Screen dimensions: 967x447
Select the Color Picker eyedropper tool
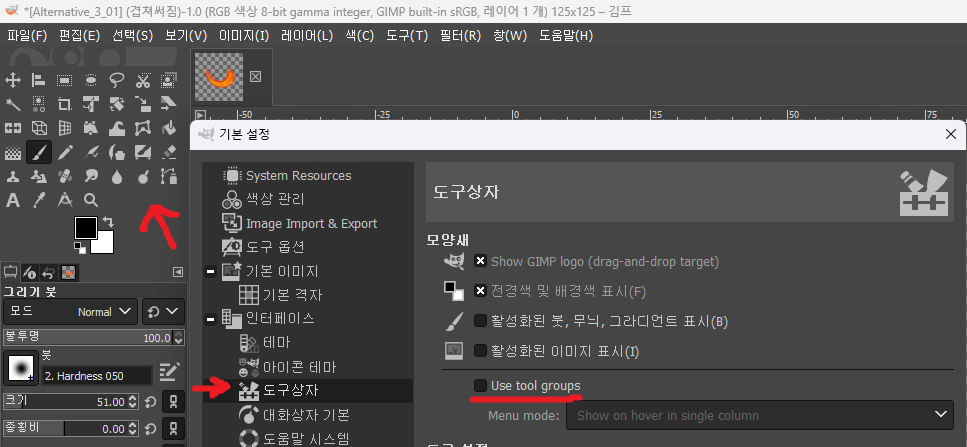coord(39,200)
